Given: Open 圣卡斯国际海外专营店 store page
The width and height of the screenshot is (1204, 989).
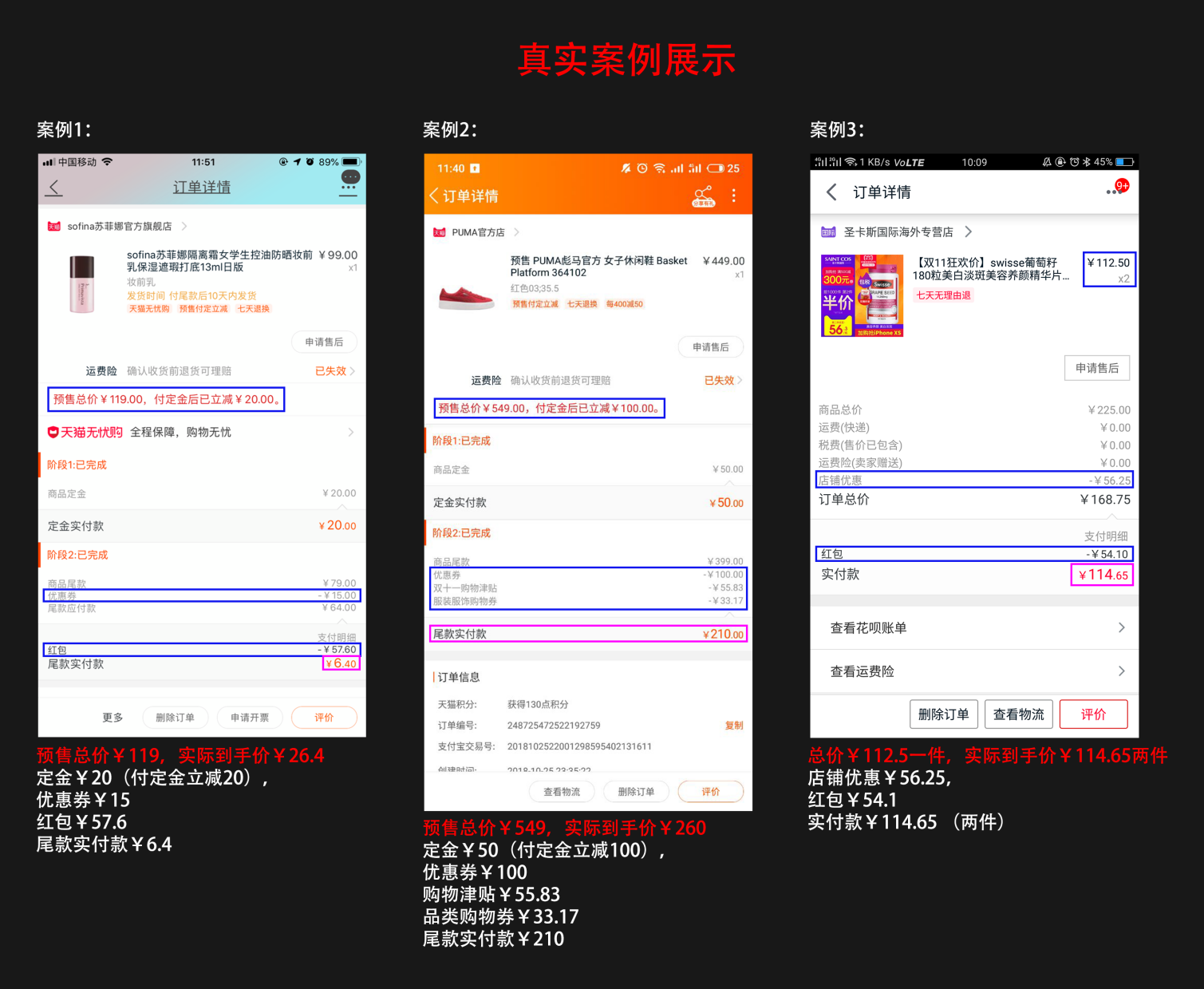Looking at the screenshot, I should click(x=898, y=232).
